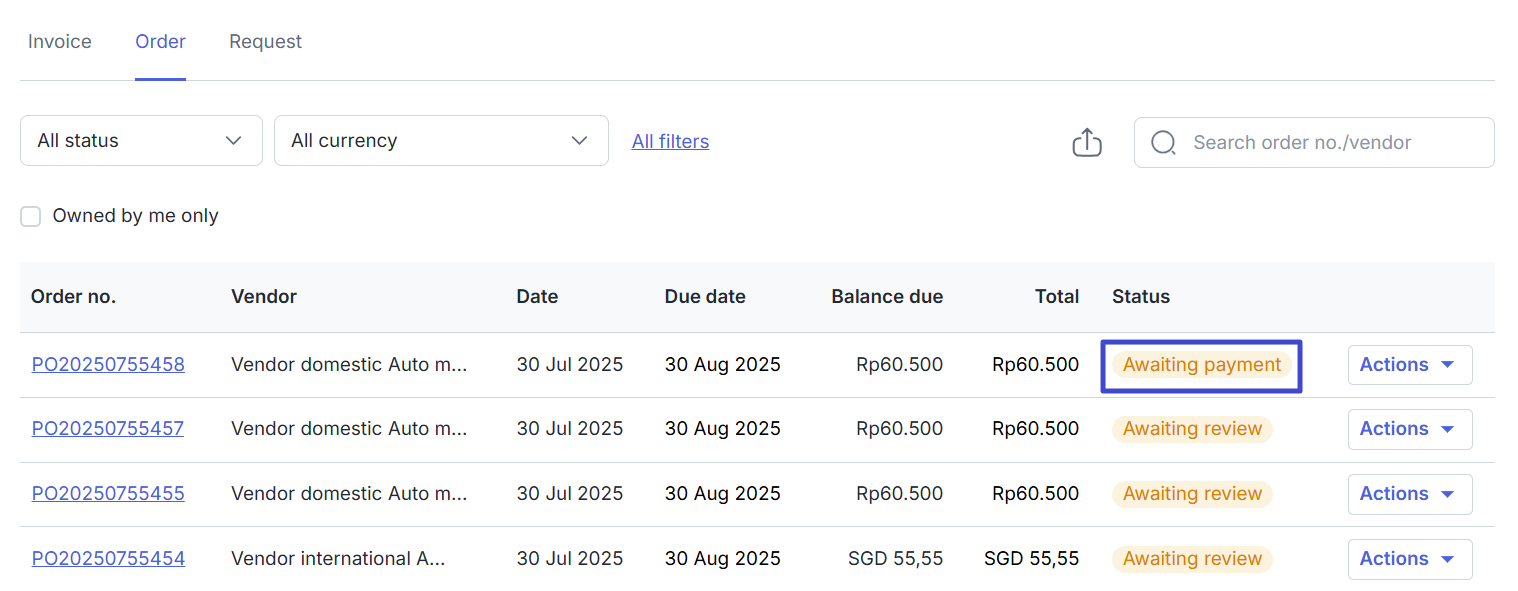1518x591 pixels.
Task: Click the Awaiting payment status badge
Action: tap(1201, 365)
